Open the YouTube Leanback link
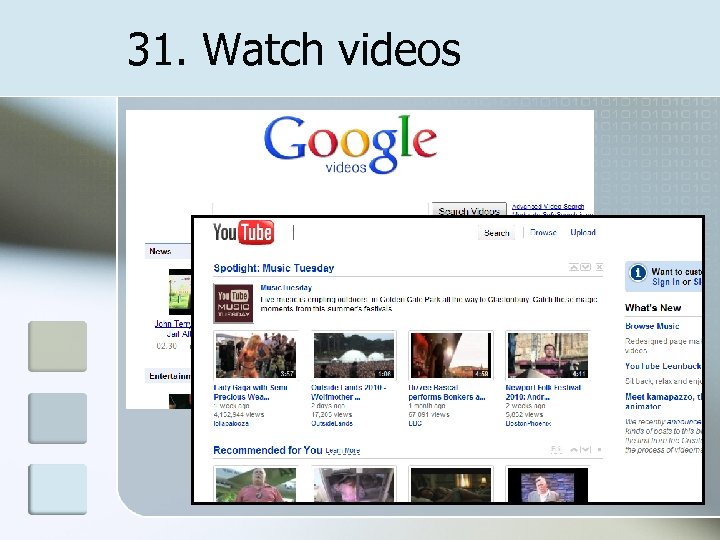 [663, 366]
